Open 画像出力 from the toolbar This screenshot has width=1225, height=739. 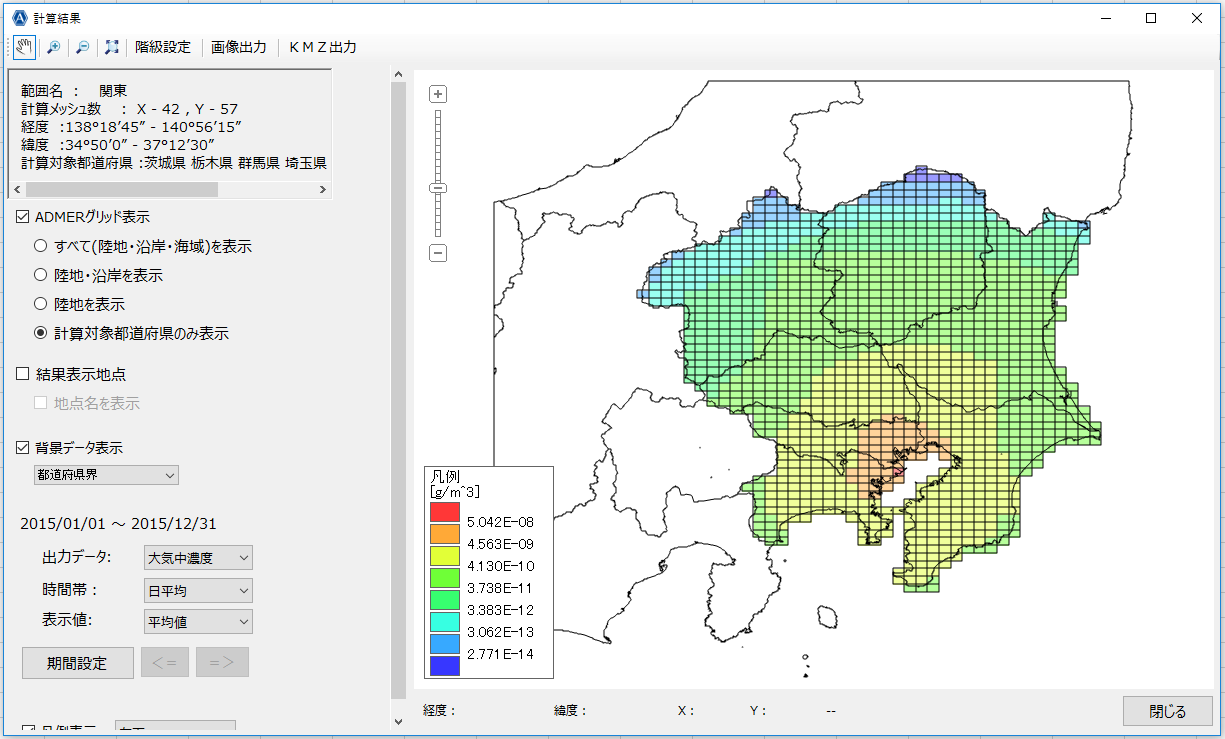click(x=239, y=47)
